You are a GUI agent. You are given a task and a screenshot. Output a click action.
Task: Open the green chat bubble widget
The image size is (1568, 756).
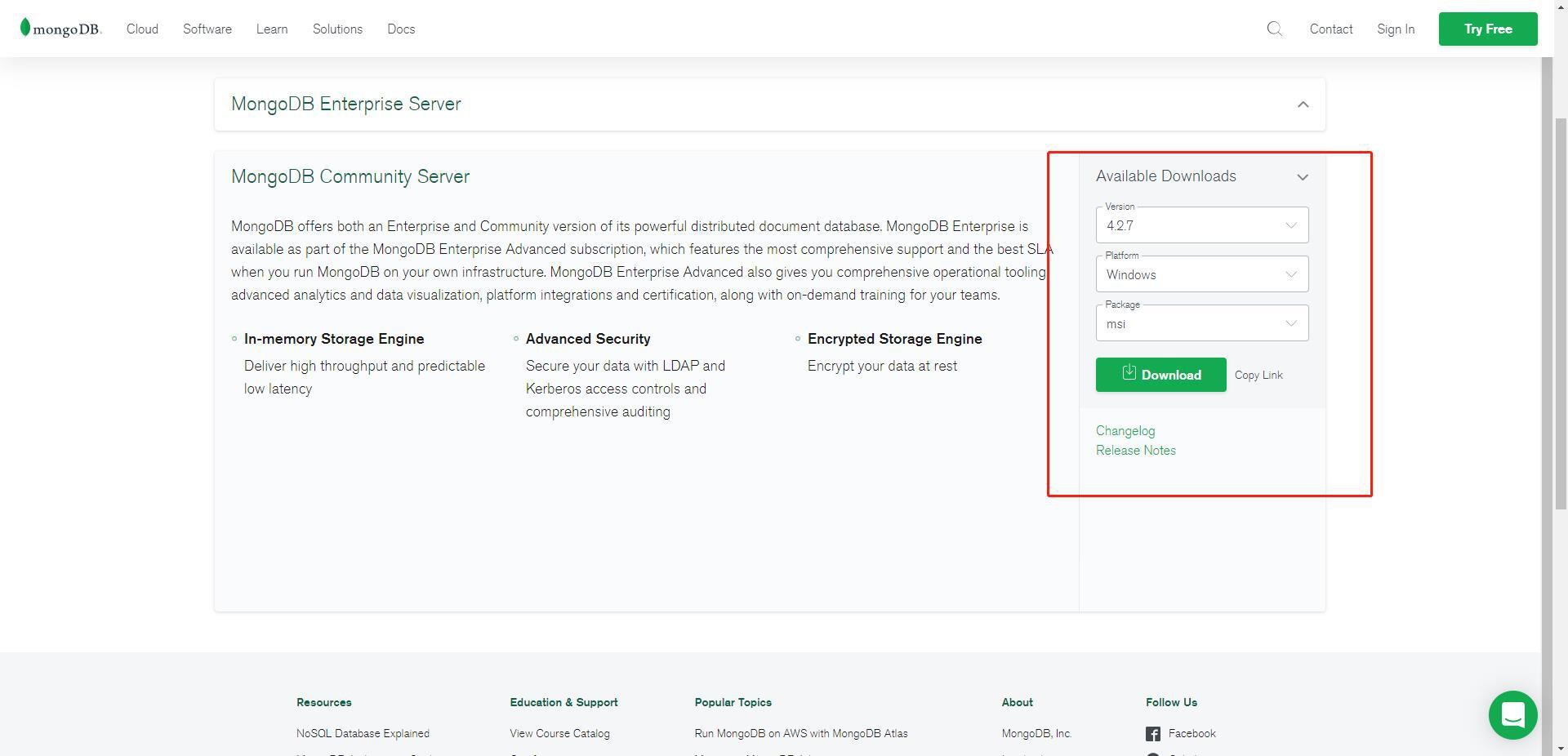click(x=1512, y=714)
